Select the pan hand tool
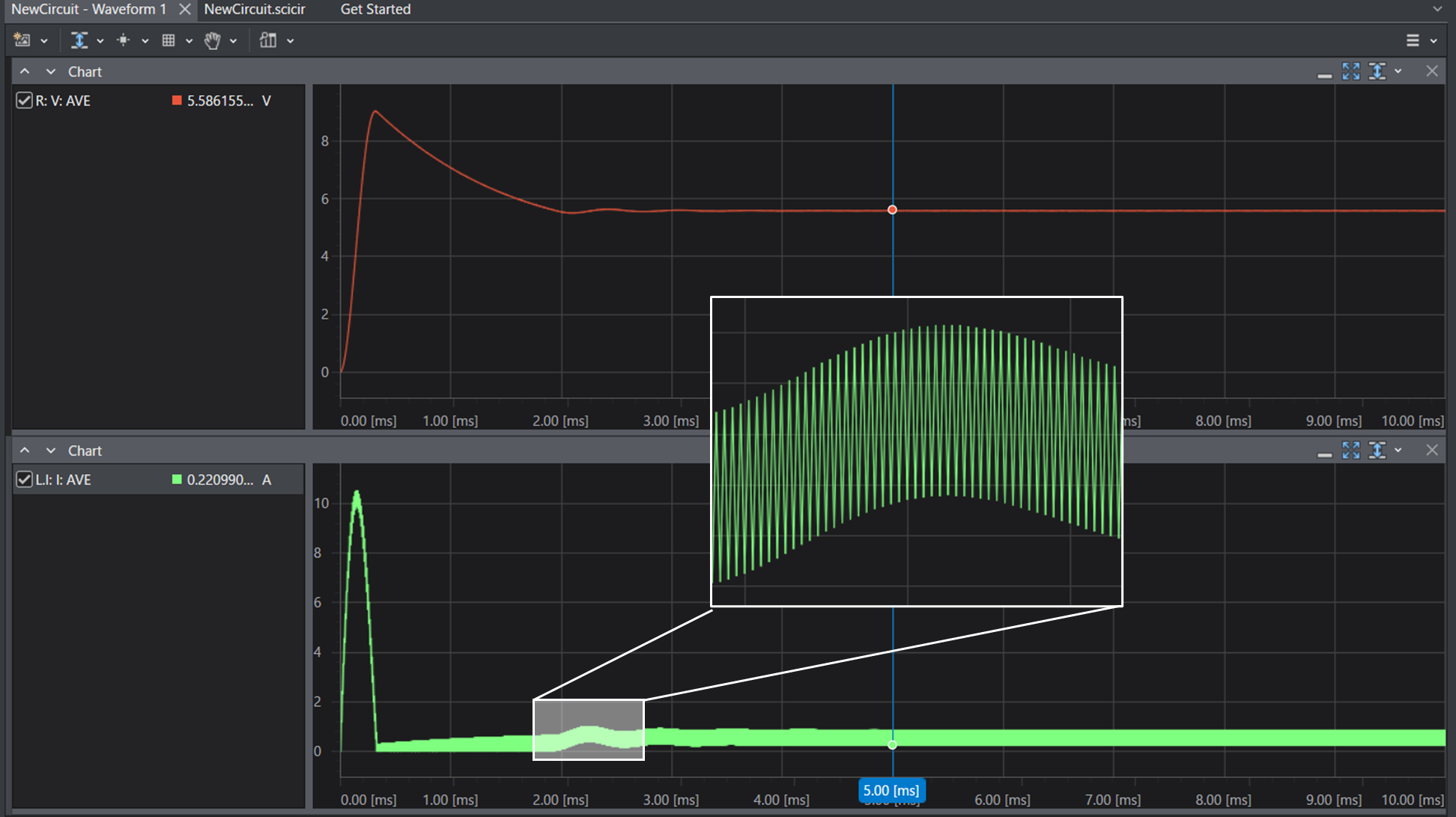Viewport: 1456px width, 817px height. (213, 40)
